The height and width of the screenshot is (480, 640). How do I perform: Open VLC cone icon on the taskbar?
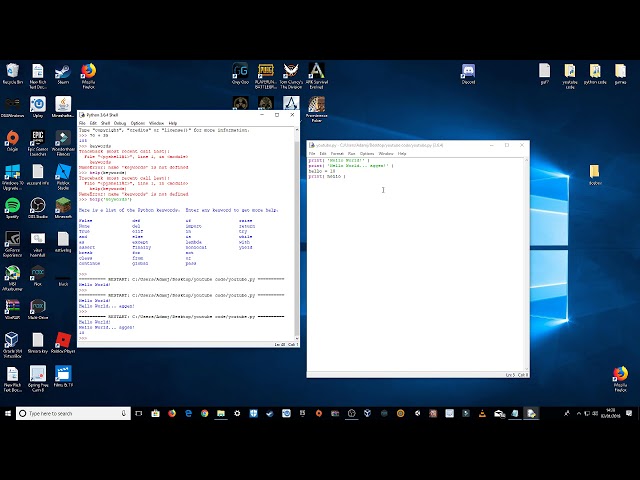pyautogui.click(x=482, y=413)
